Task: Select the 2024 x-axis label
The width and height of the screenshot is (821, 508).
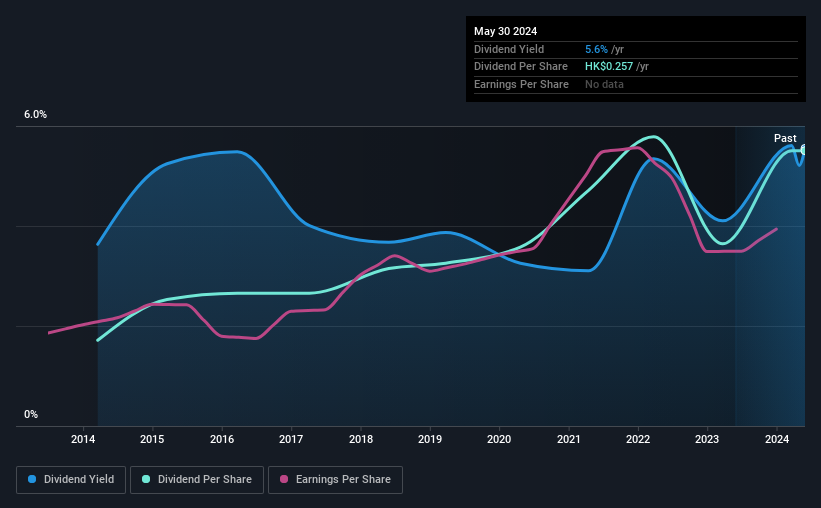Action: [777, 439]
